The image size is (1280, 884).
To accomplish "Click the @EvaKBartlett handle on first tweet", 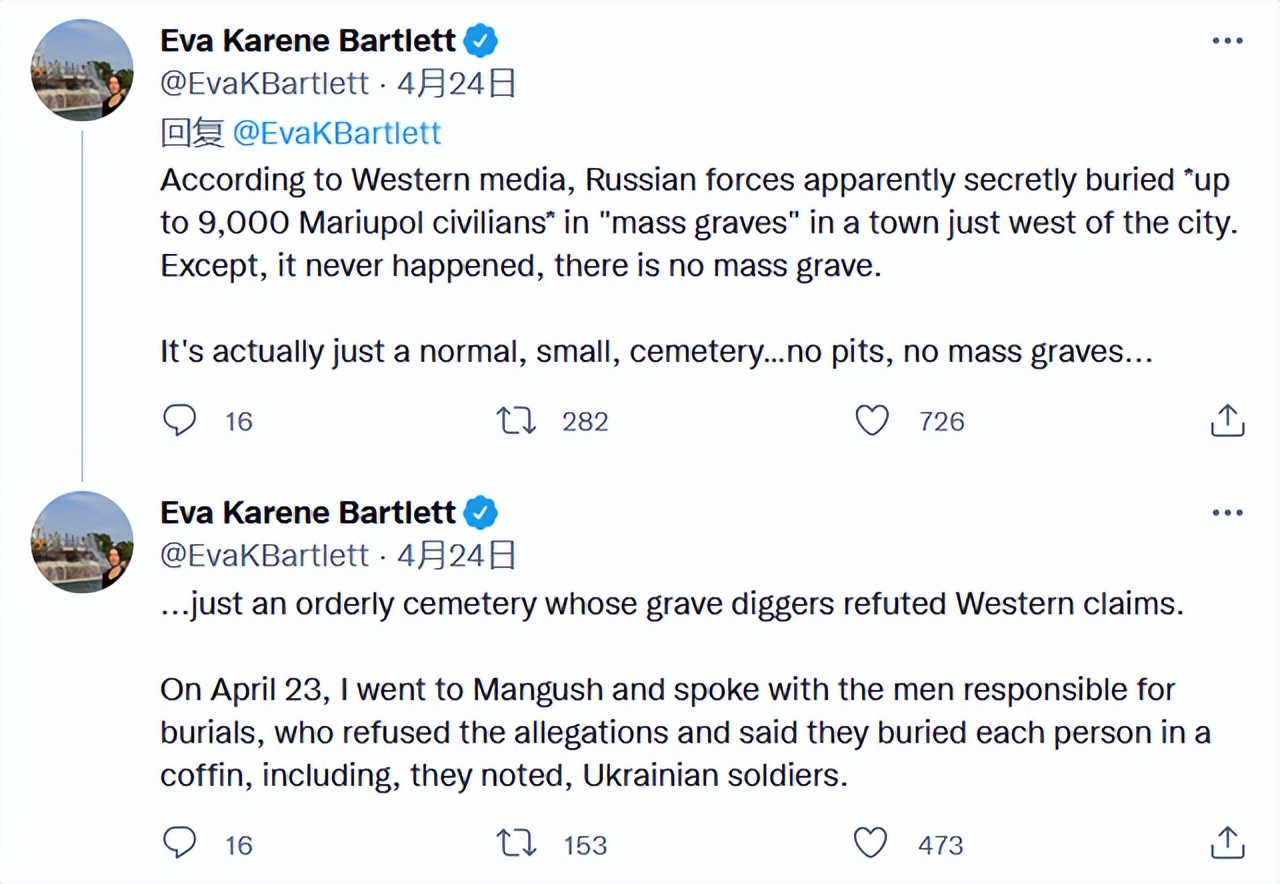I will (x=265, y=83).
